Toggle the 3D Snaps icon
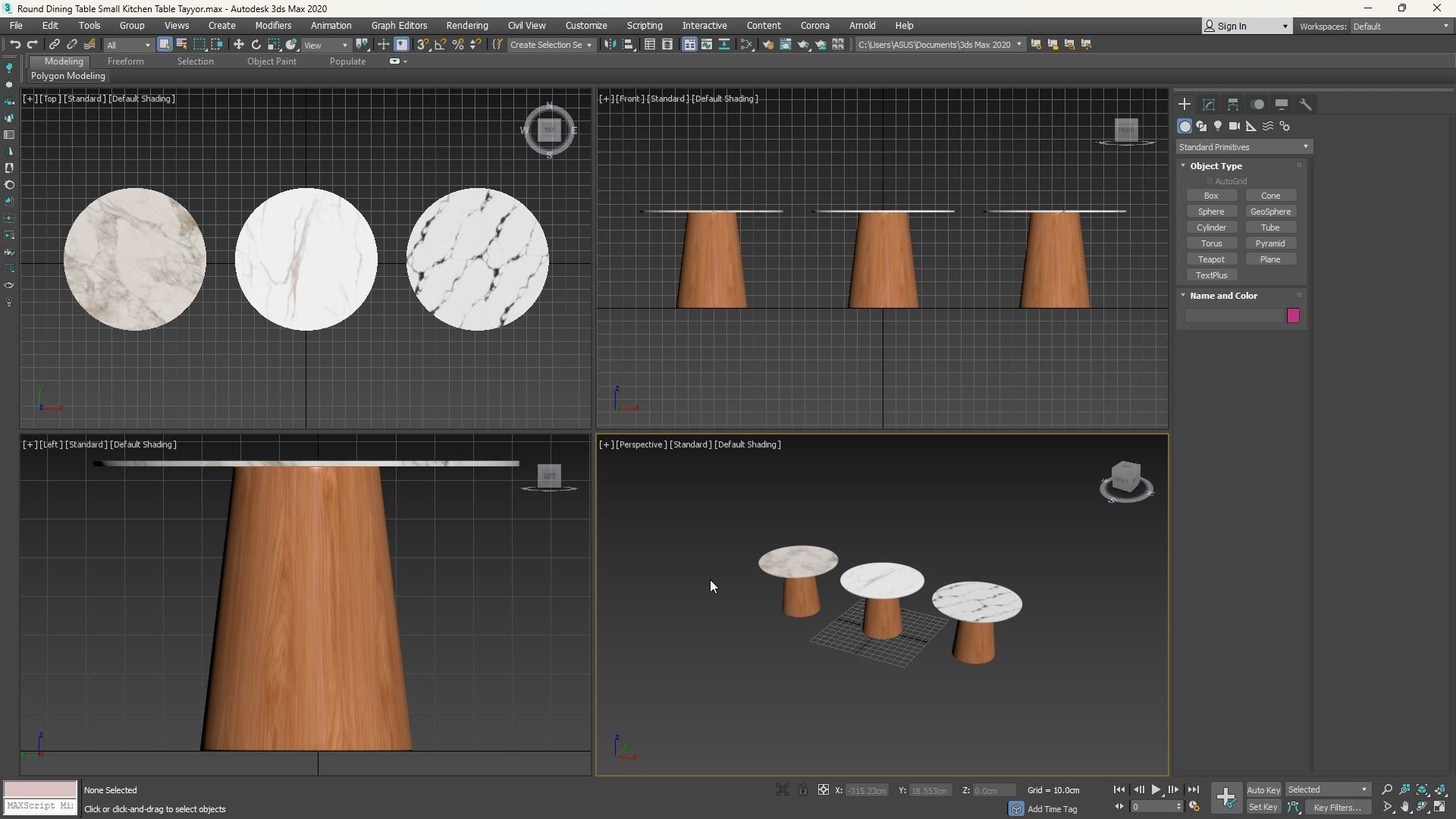Screen dimensions: 1456x819 [x=423, y=45]
